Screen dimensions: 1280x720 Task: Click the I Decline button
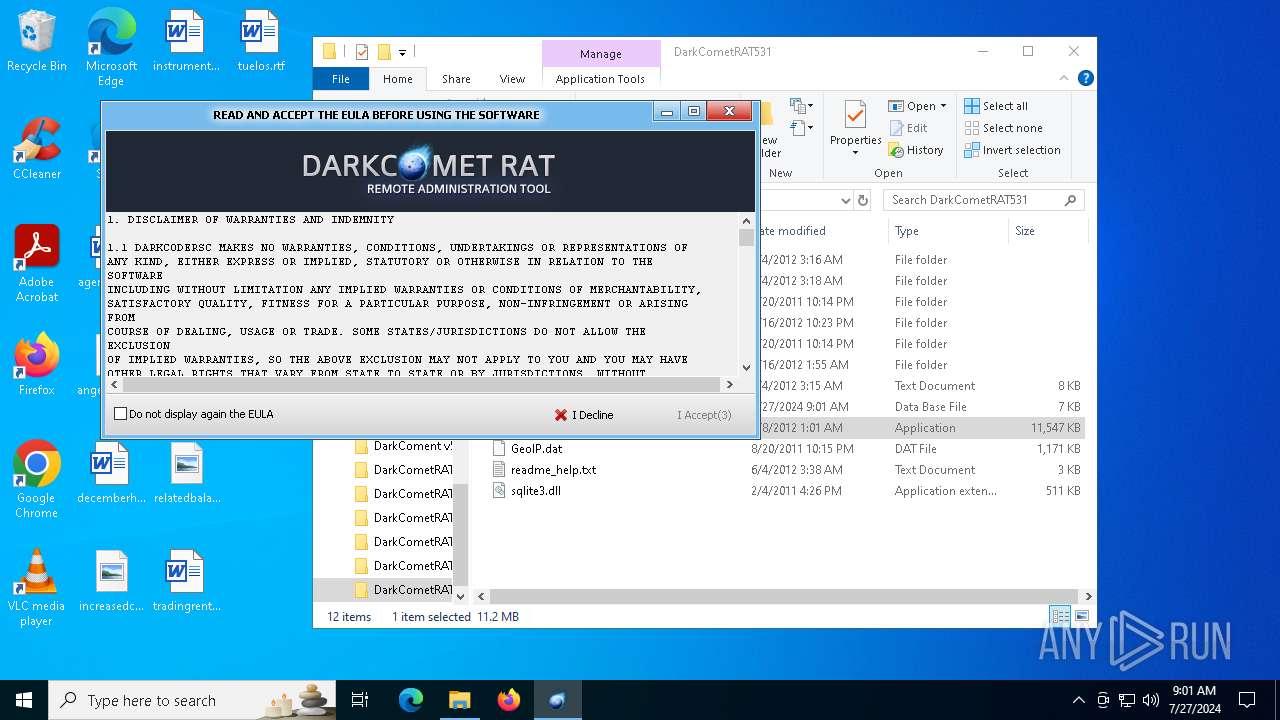coord(584,415)
